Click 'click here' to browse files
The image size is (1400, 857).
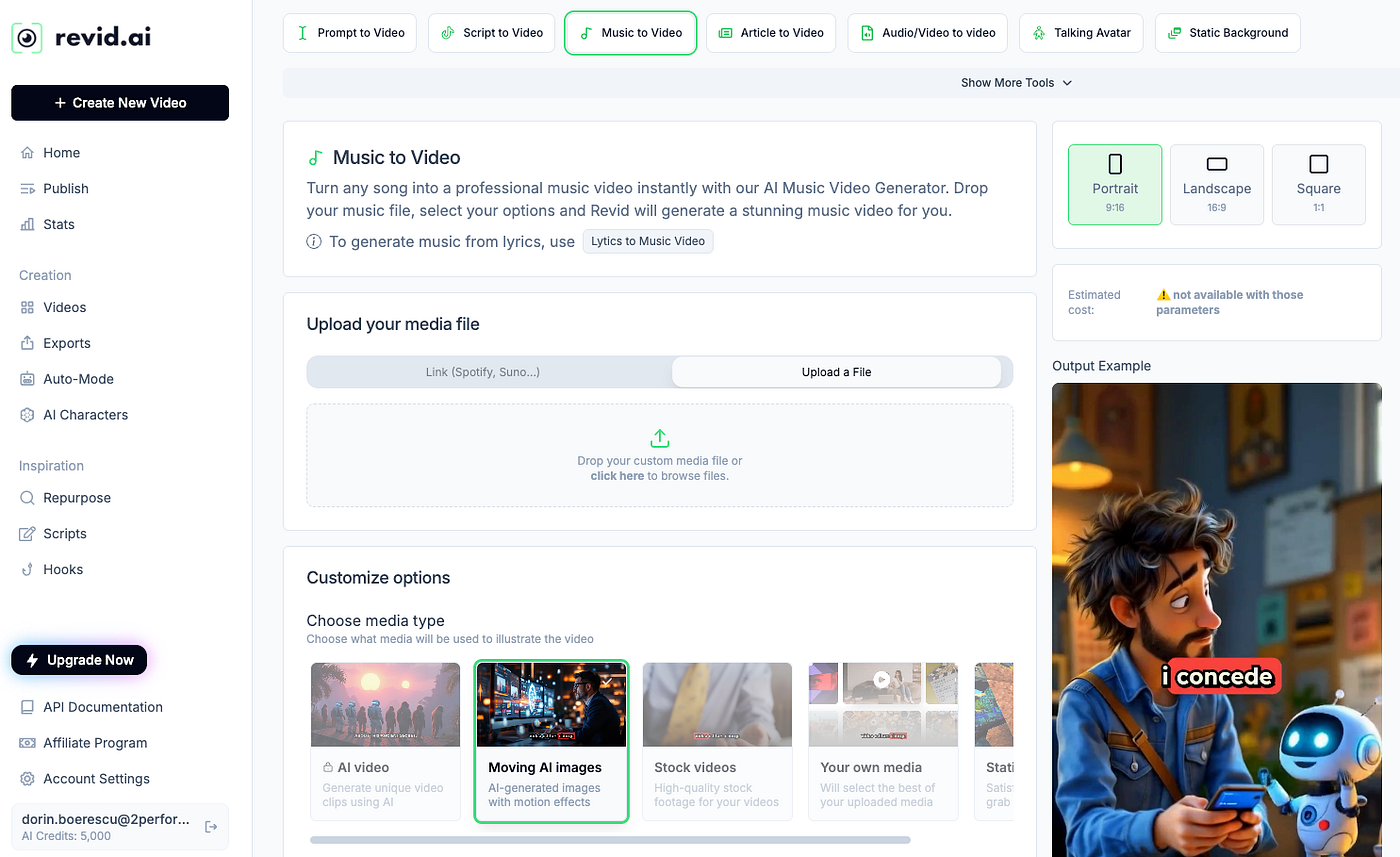617,476
